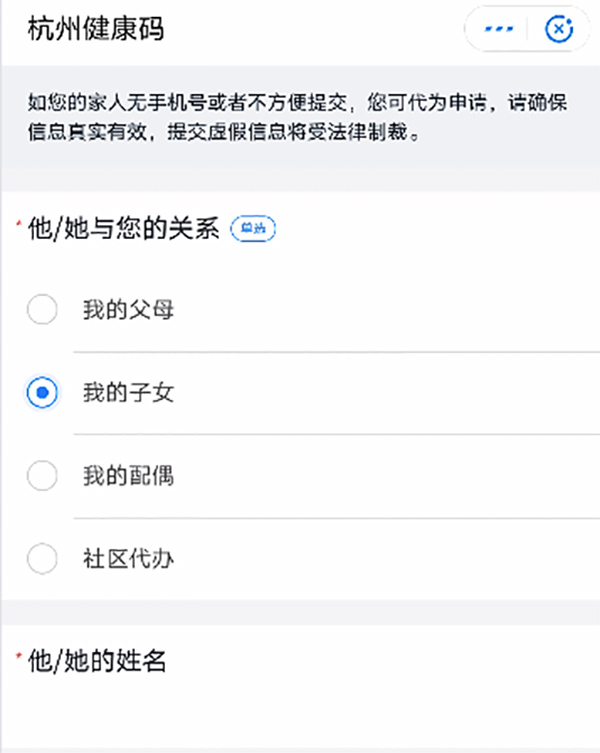This screenshot has height=753, width=600.
Task: Pick the 社区代办 radio button
Action: (42, 559)
